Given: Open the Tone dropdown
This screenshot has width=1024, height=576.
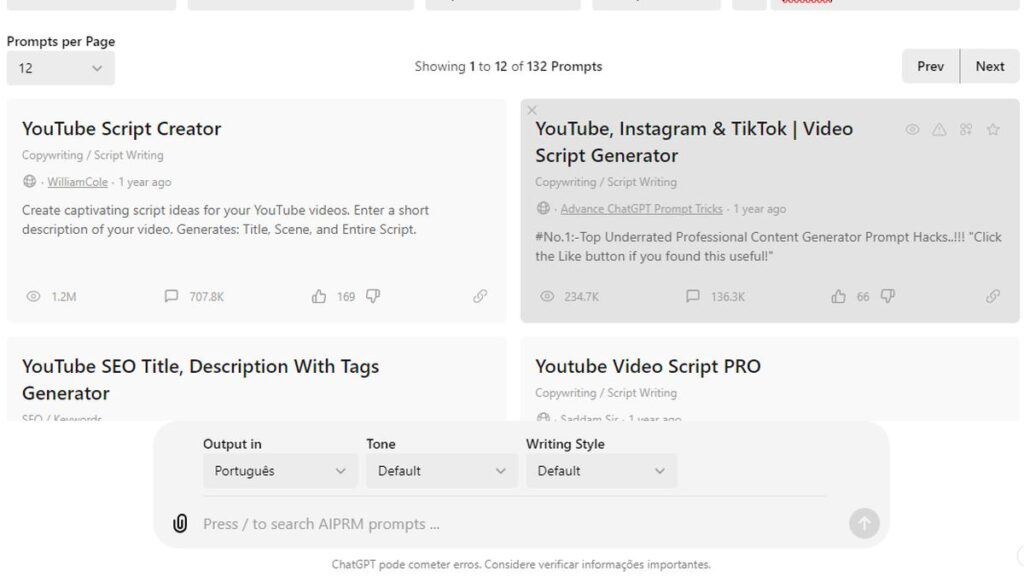Looking at the screenshot, I should pyautogui.click(x=441, y=471).
